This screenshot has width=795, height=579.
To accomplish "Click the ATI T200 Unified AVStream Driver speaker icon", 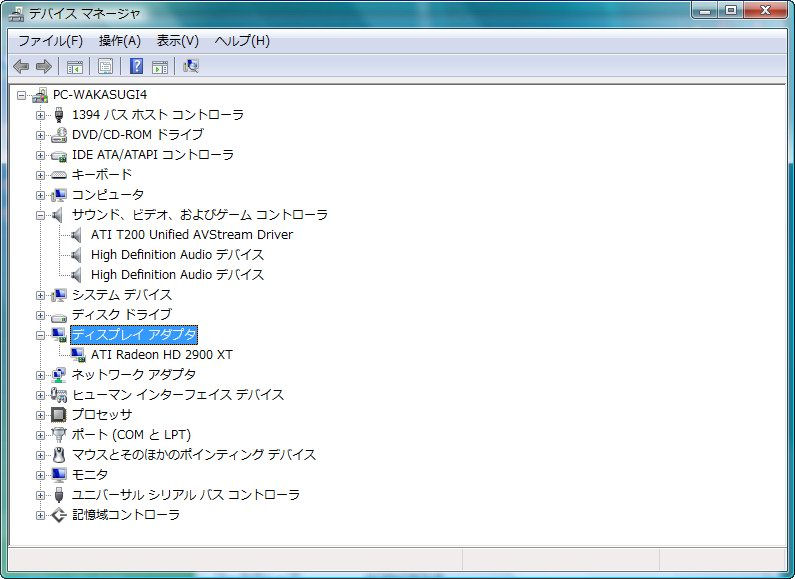I will pyautogui.click(x=78, y=235).
